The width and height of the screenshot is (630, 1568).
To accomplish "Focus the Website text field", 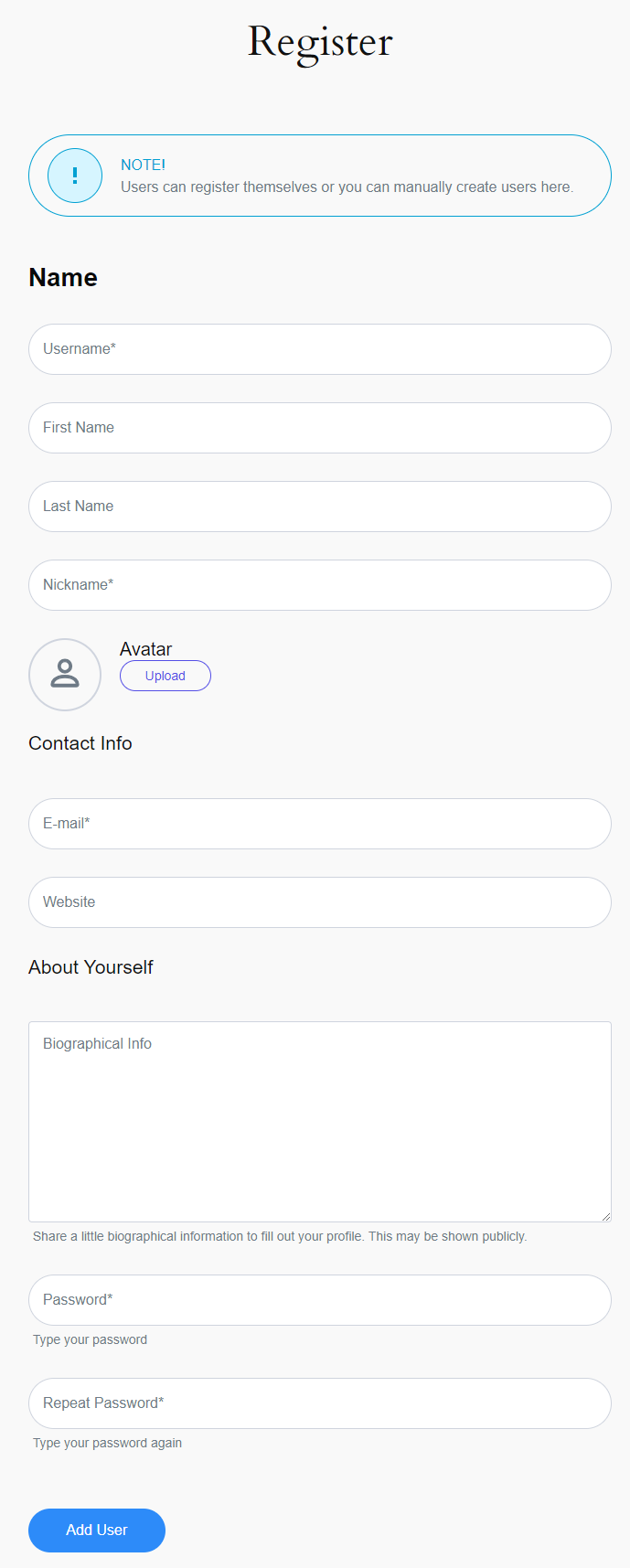I will 320,902.
